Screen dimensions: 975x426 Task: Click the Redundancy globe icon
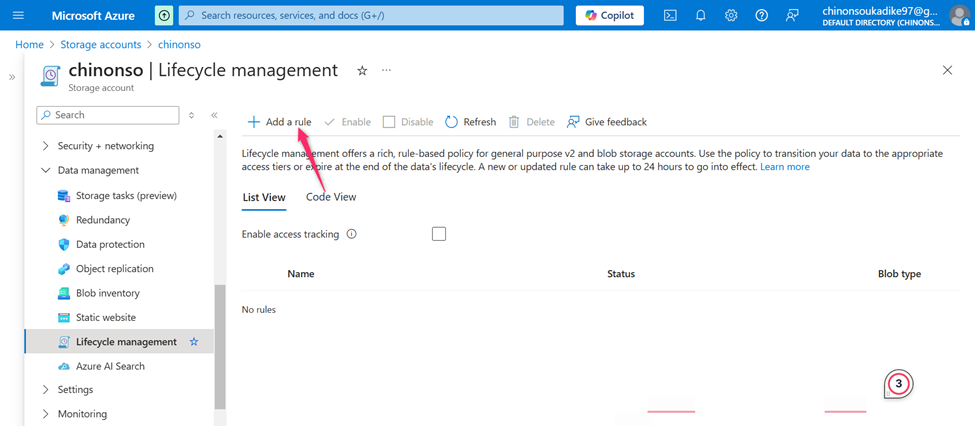tap(64, 220)
